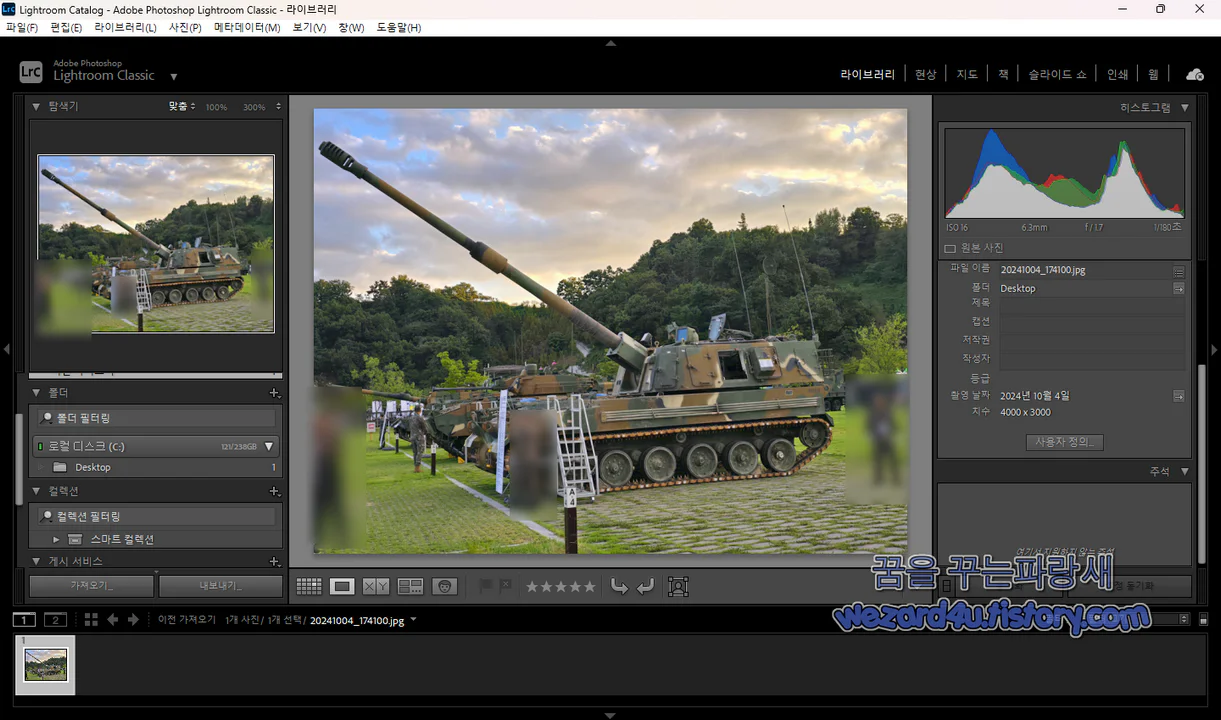Click the 사용자 정의 button
This screenshot has width=1221, height=720.
(x=1064, y=442)
